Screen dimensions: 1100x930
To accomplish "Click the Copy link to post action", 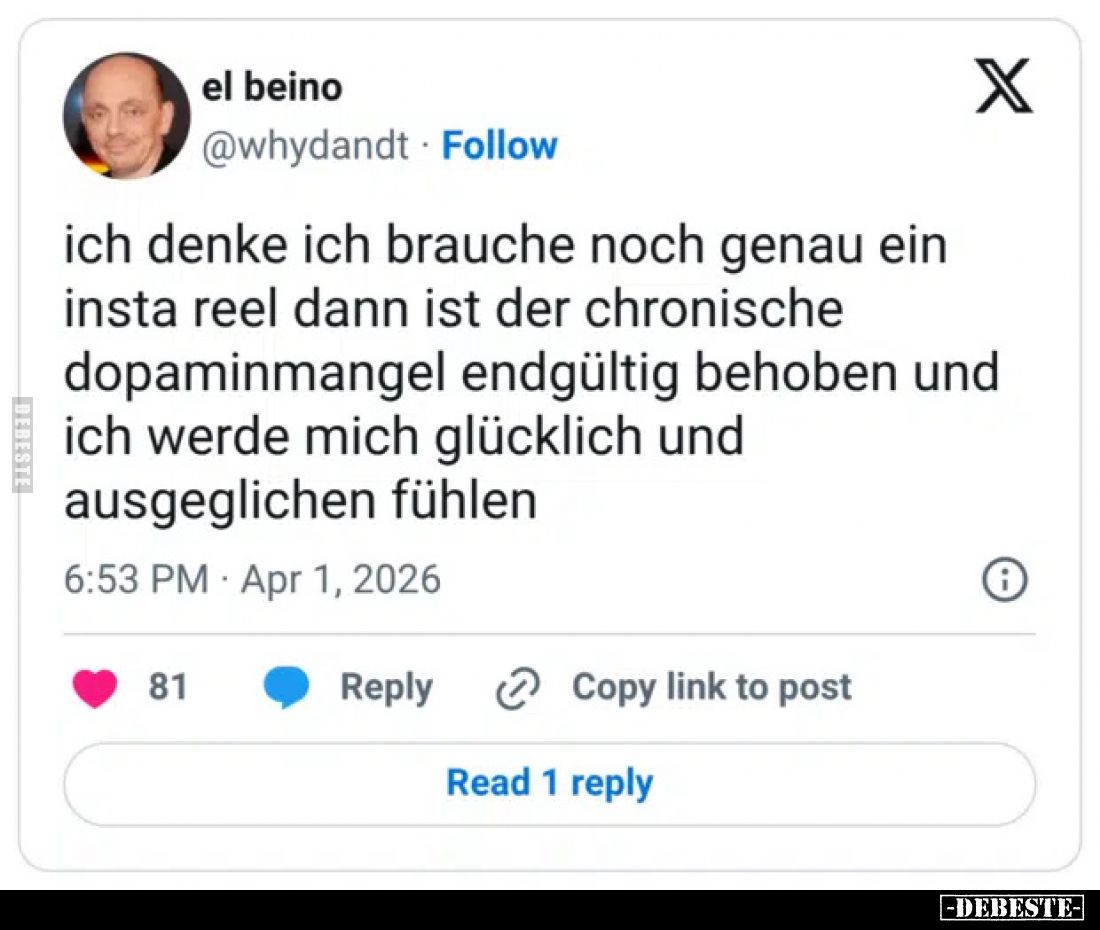I will pyautogui.click(x=712, y=688).
